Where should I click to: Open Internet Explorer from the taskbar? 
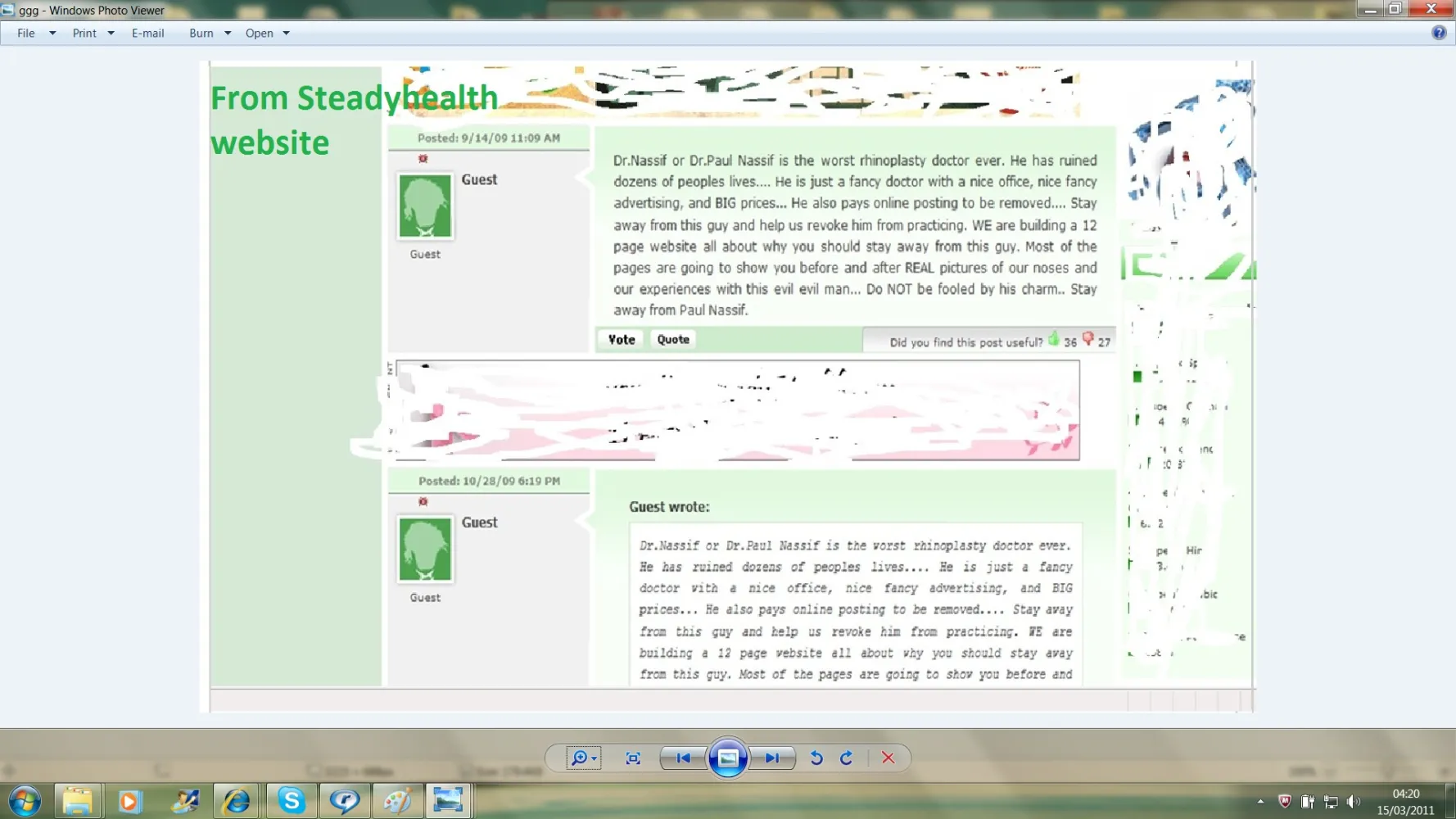(x=236, y=800)
